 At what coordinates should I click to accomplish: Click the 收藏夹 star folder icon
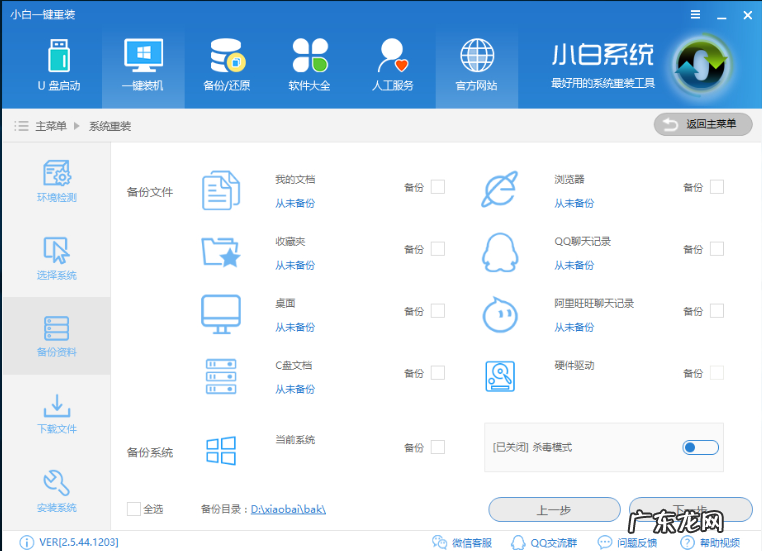point(221,252)
